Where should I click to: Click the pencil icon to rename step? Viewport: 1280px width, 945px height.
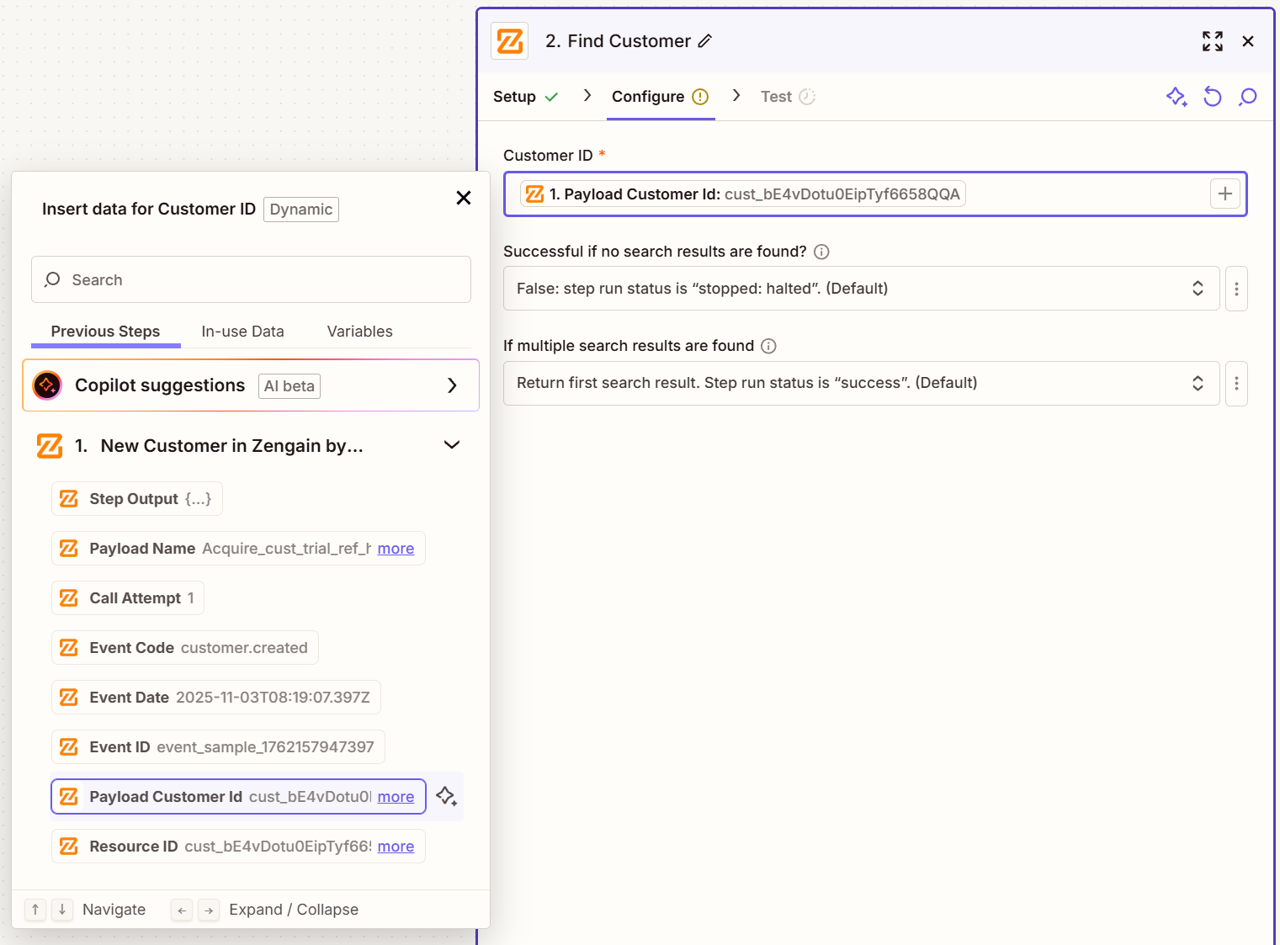[x=705, y=41]
